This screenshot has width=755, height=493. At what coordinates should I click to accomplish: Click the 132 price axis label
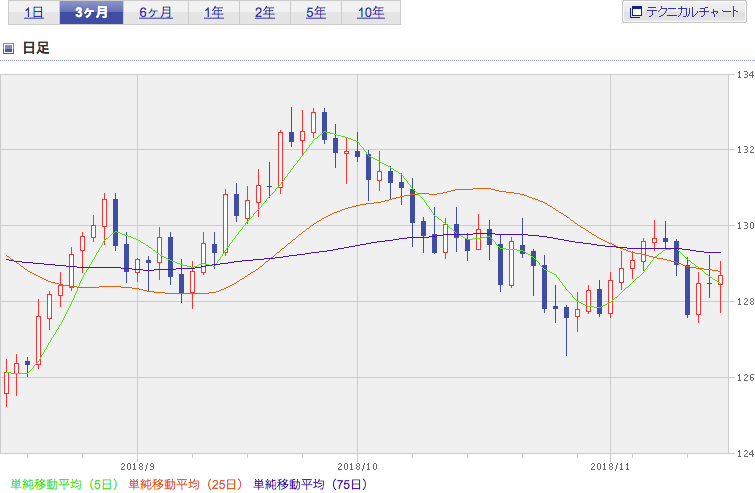(x=745, y=150)
